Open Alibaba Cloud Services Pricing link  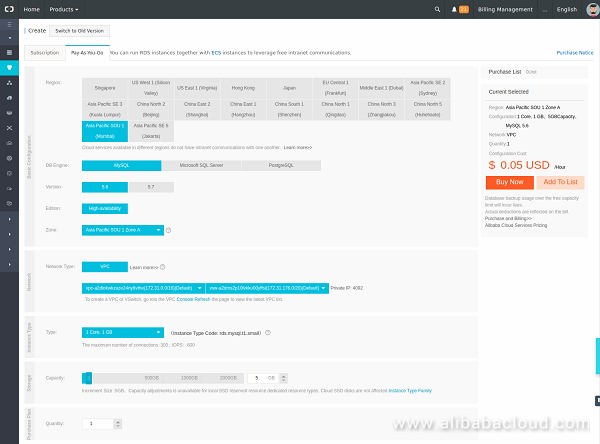click(x=516, y=225)
